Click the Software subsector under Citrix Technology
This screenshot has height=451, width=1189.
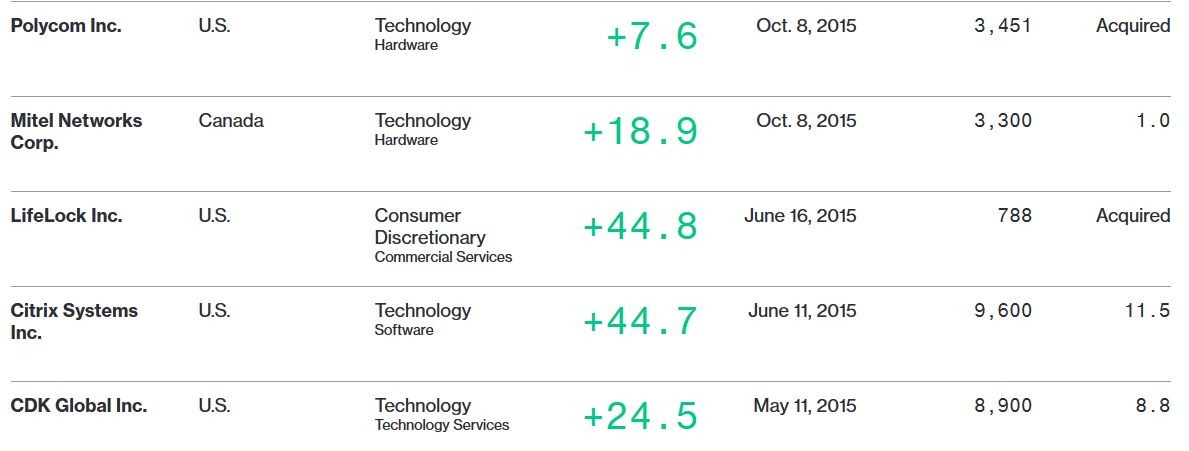click(x=404, y=330)
